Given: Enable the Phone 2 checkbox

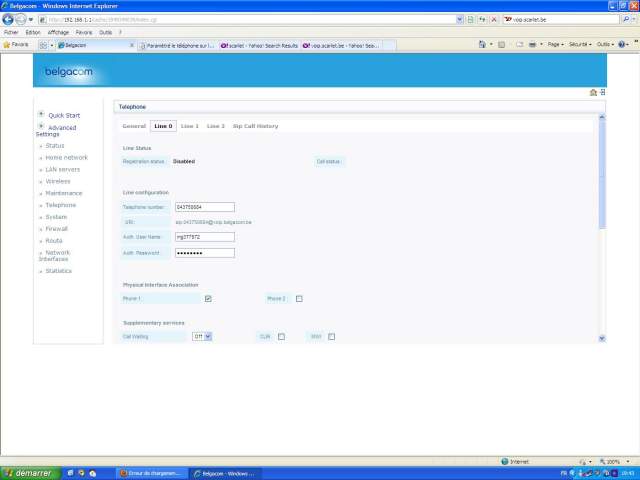Looking at the screenshot, I should pyautogui.click(x=299, y=298).
